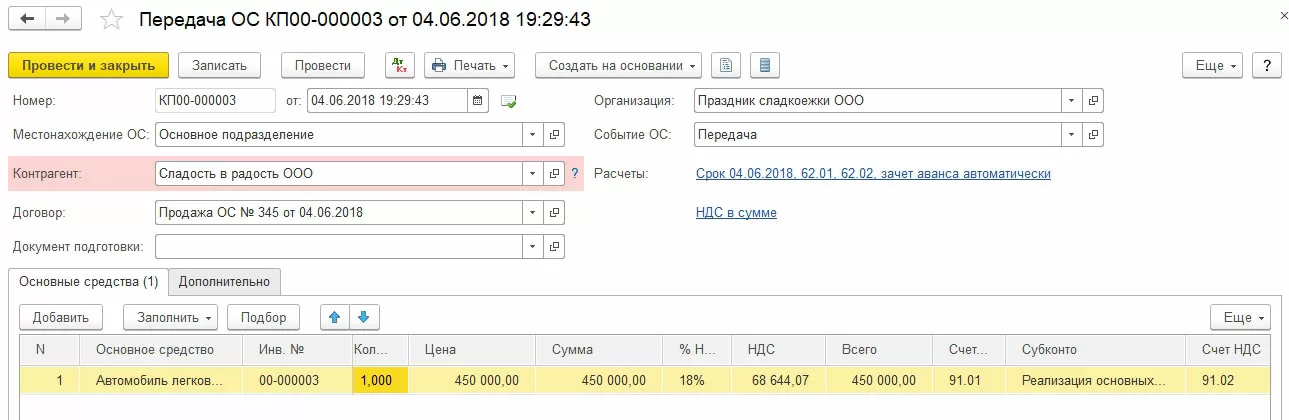Open Контрагент record with open-form icon
Viewport: 1289px width, 420px height.
[x=555, y=173]
